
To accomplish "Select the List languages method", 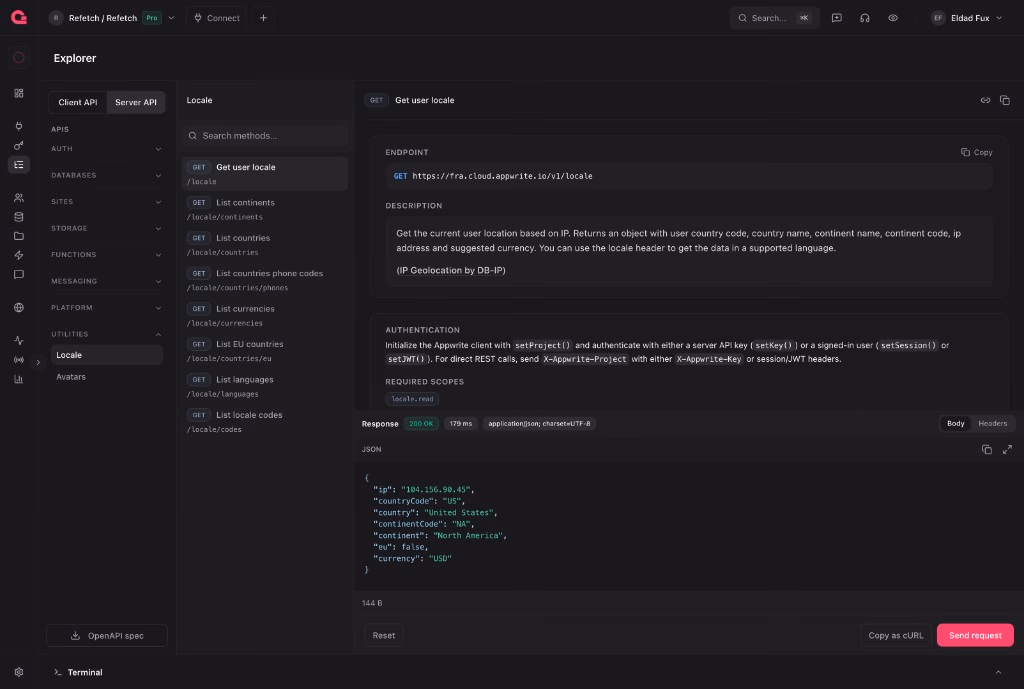I will click(x=264, y=386).
